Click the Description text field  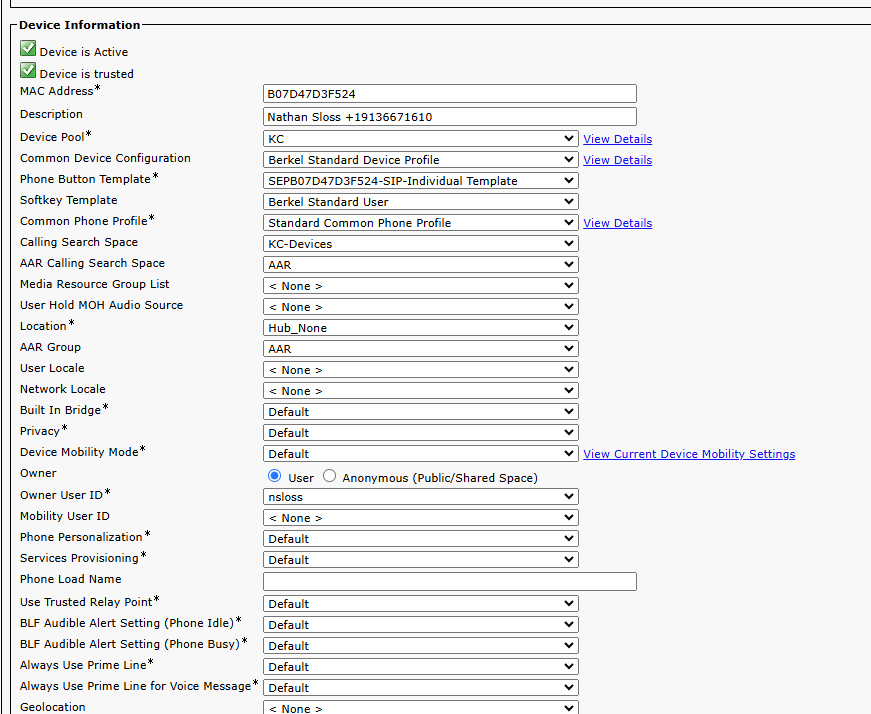(449, 116)
